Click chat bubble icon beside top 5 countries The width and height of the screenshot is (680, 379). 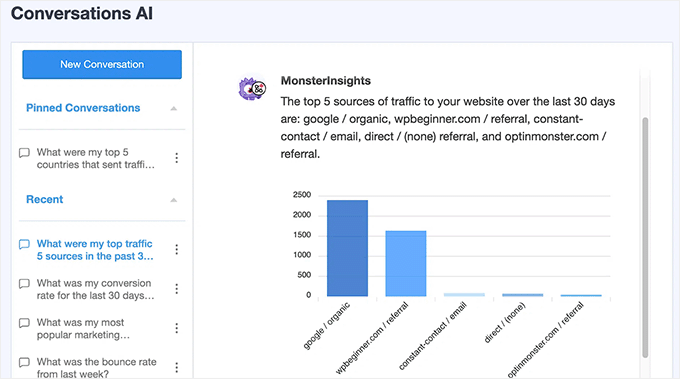coord(24,153)
